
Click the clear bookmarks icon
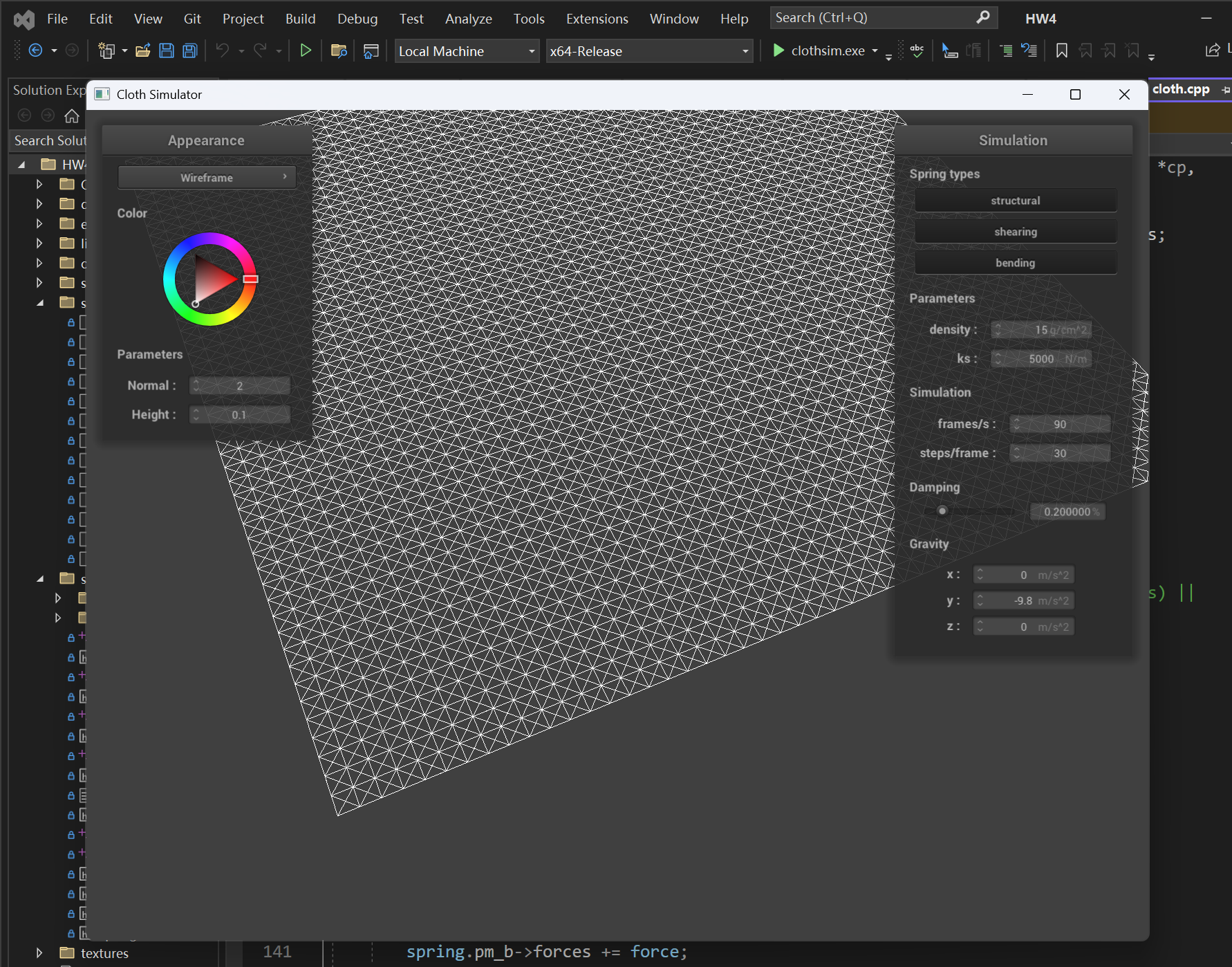[1132, 50]
